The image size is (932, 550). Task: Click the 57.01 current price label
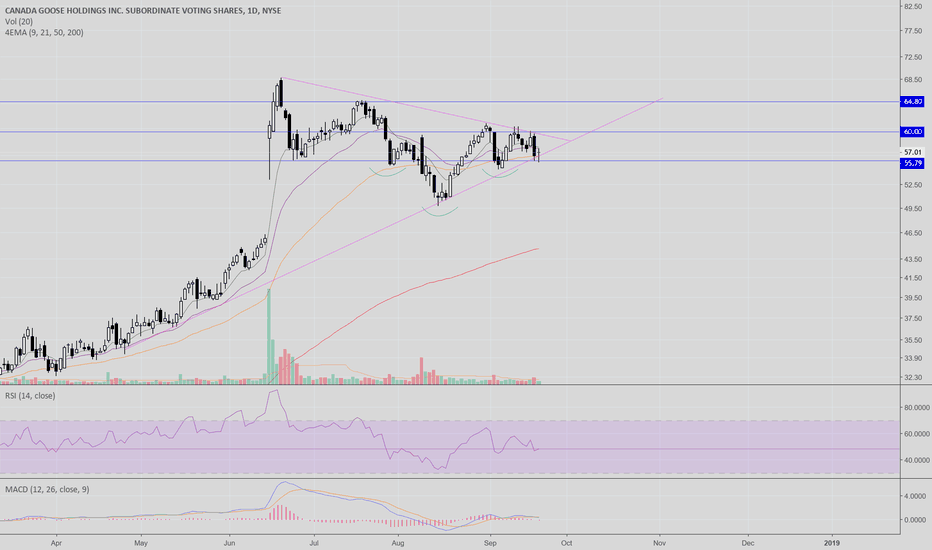coord(912,152)
